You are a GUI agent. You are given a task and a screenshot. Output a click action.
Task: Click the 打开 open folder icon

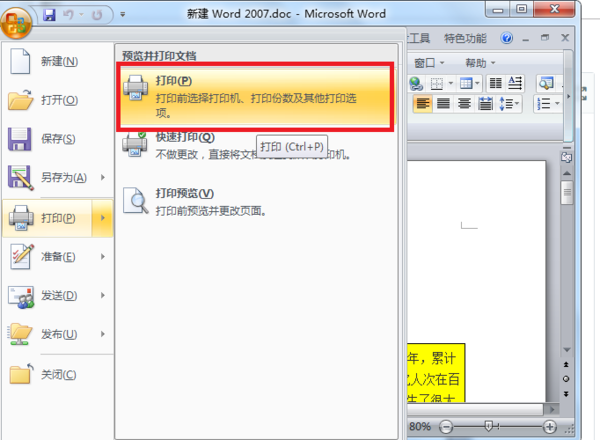(21, 99)
